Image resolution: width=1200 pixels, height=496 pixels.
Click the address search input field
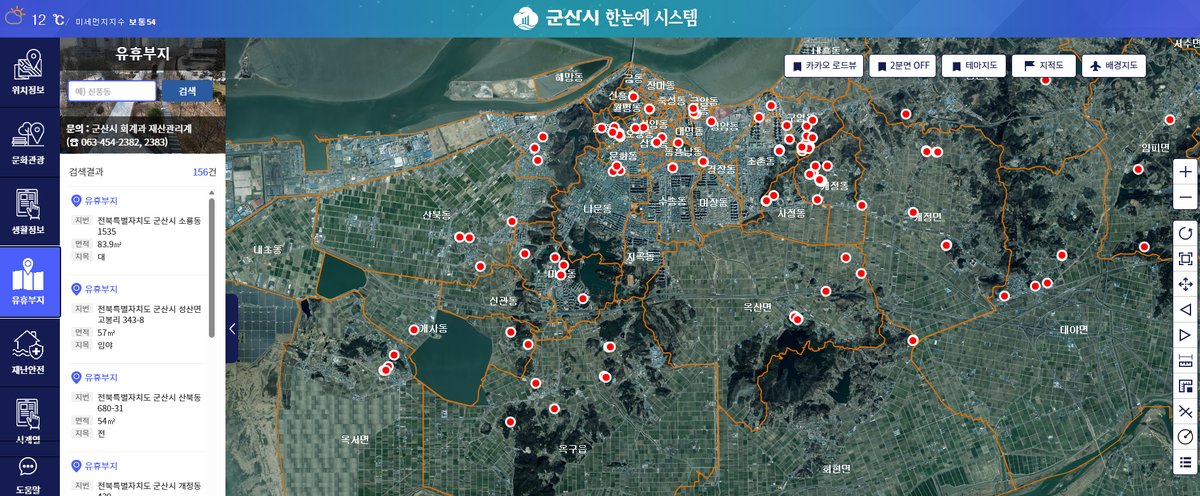pos(111,91)
